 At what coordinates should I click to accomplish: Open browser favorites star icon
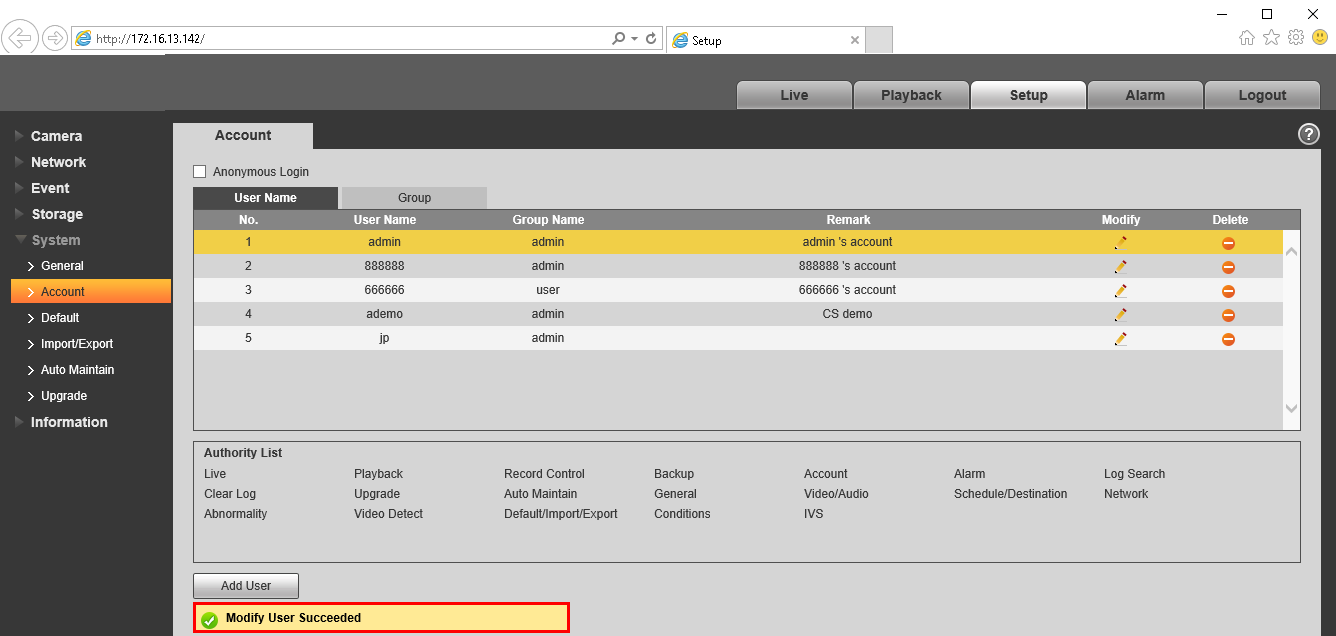1271,37
